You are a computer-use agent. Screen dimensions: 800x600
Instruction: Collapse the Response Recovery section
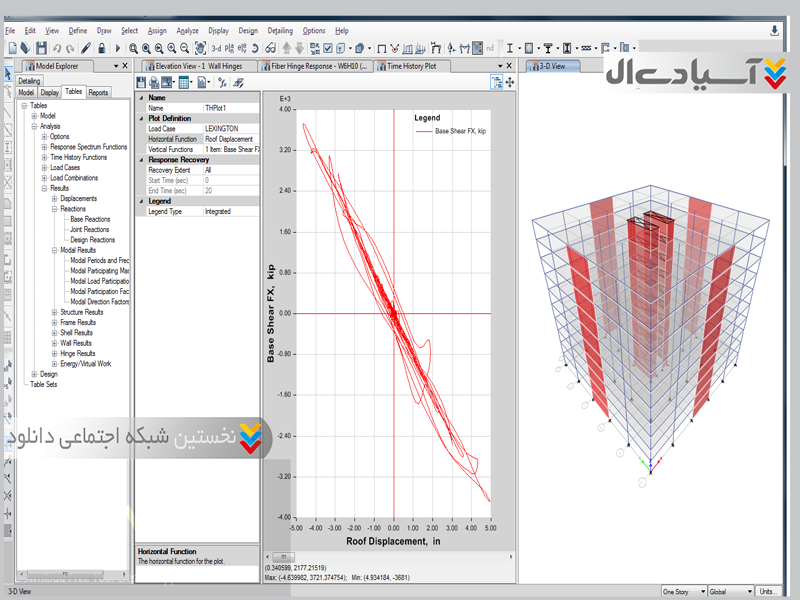pos(141,159)
